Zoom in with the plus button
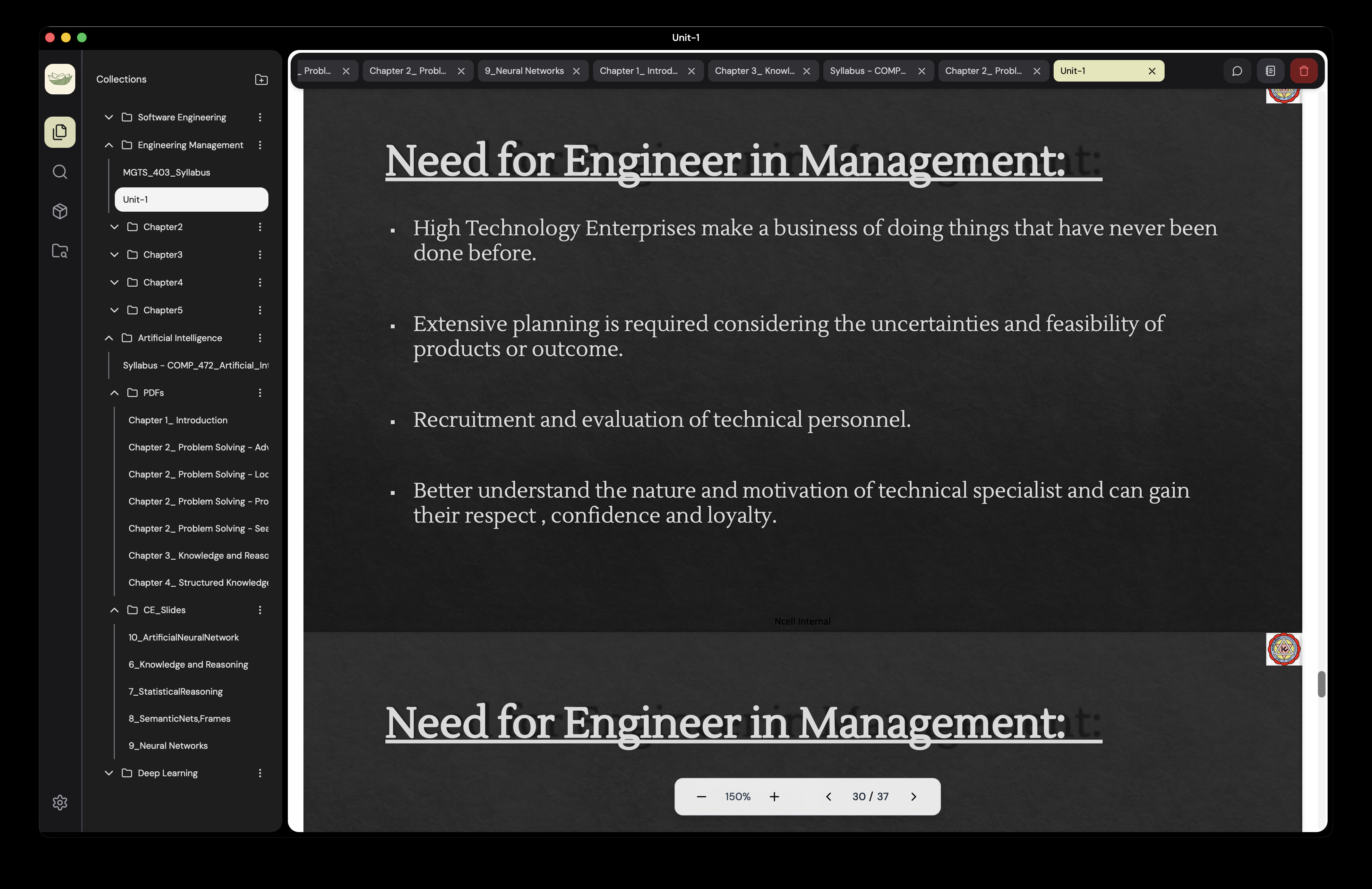 click(x=774, y=797)
